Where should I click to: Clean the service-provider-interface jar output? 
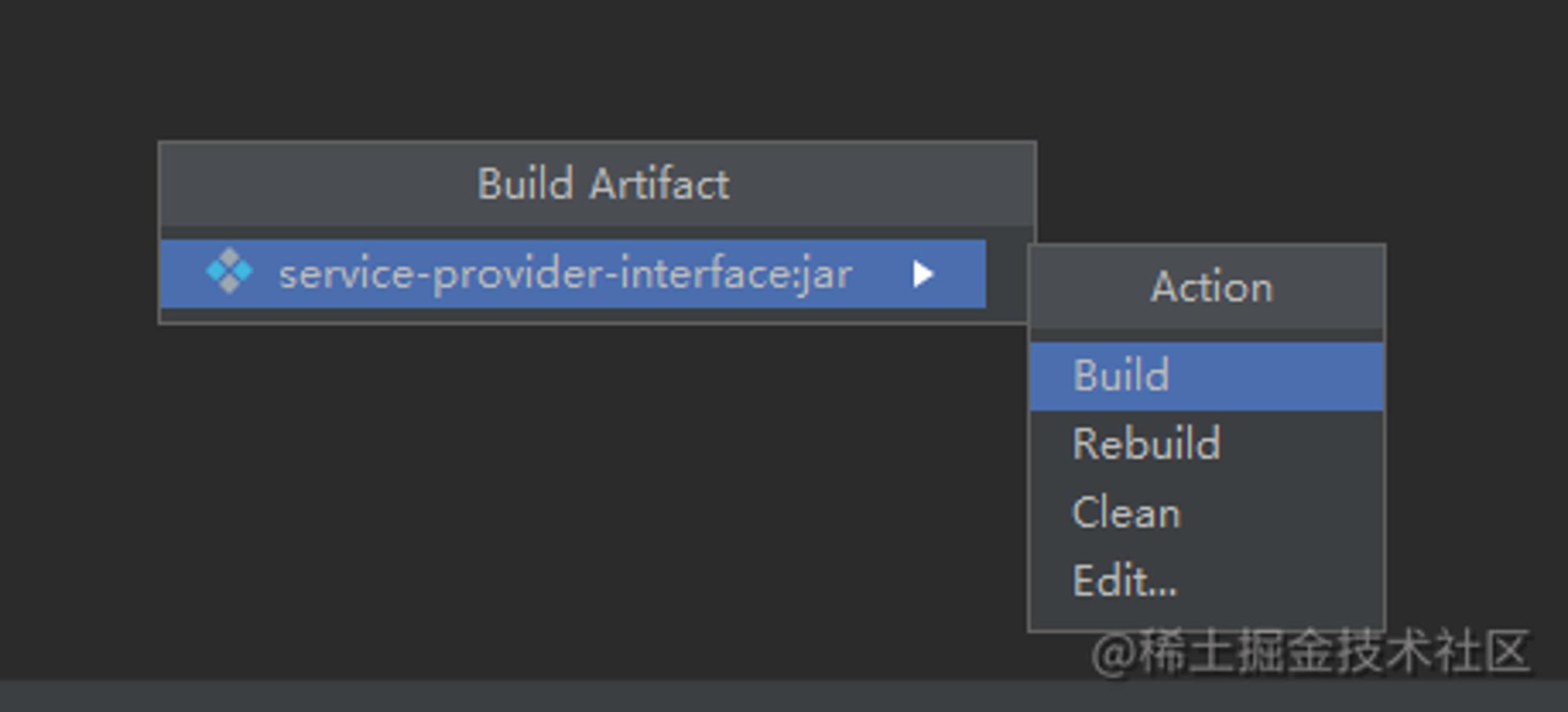pos(1207,513)
